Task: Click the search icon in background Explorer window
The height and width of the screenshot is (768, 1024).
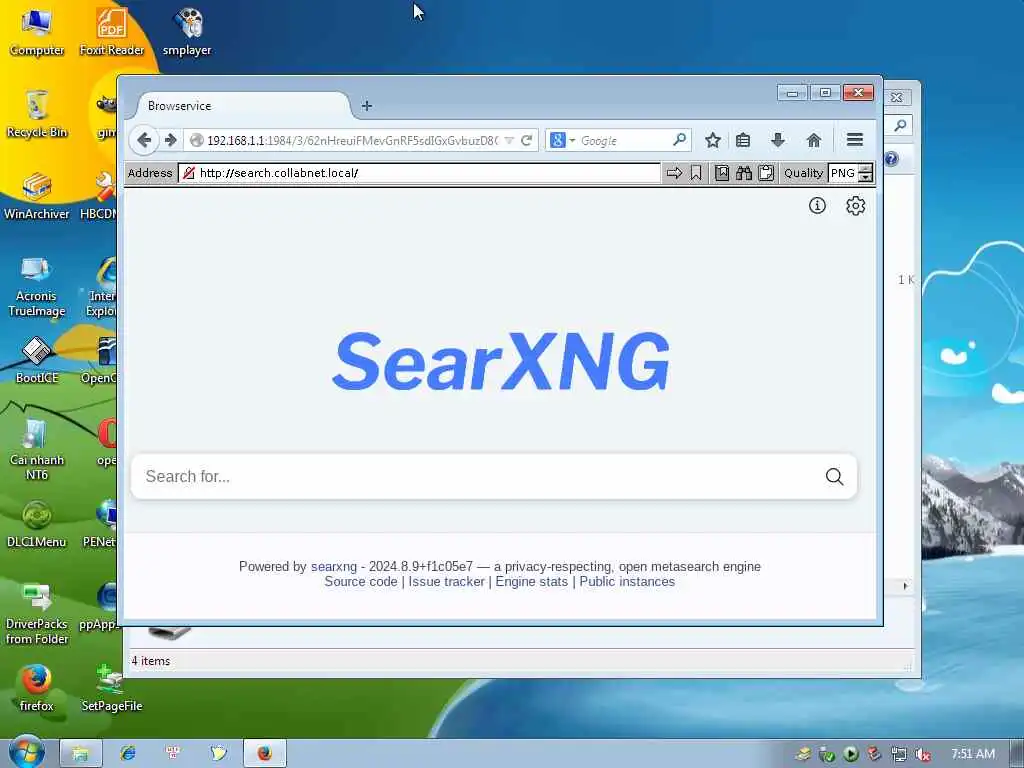Action: 900,125
